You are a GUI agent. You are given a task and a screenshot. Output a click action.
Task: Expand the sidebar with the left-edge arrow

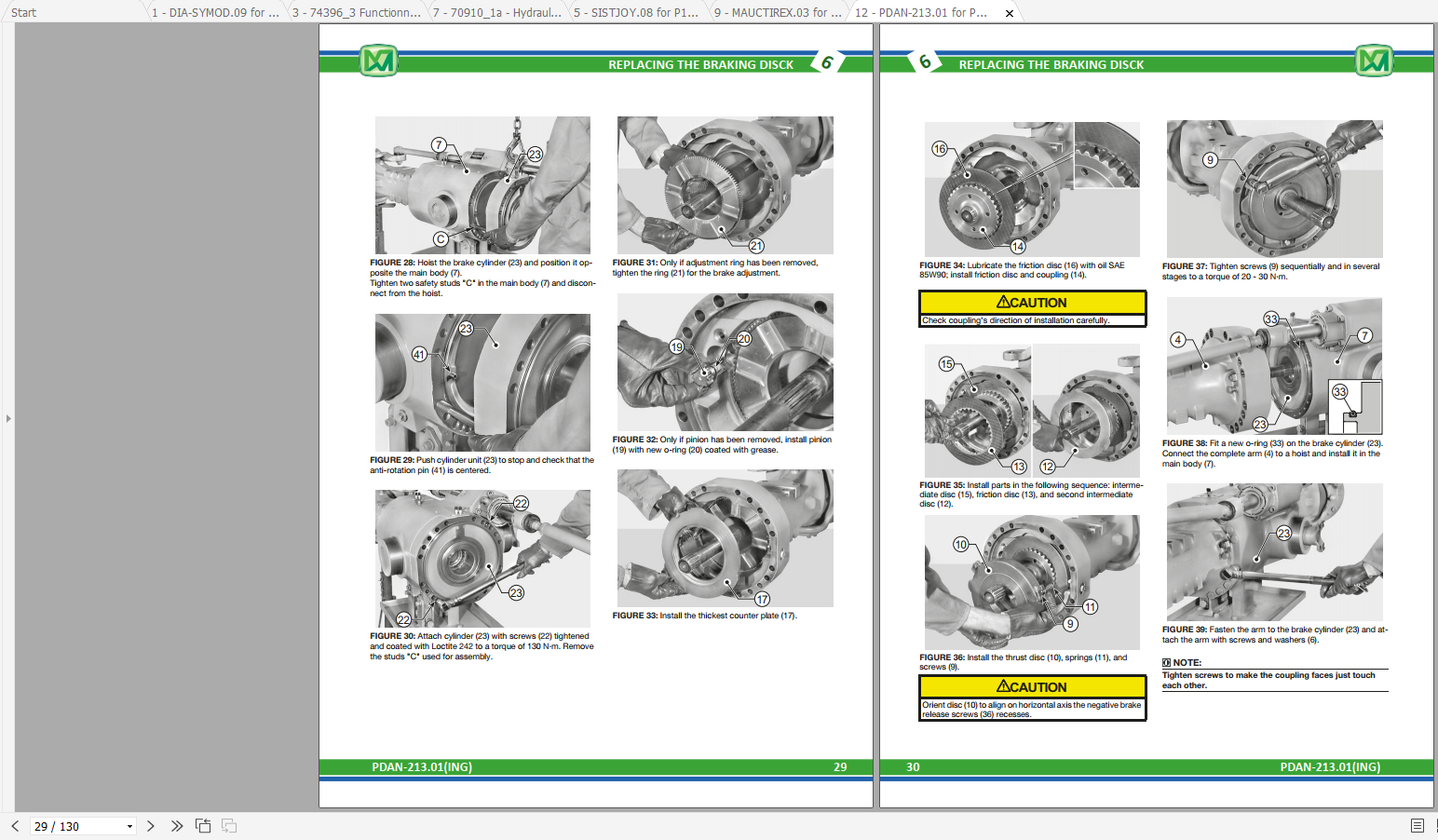pos(7,419)
